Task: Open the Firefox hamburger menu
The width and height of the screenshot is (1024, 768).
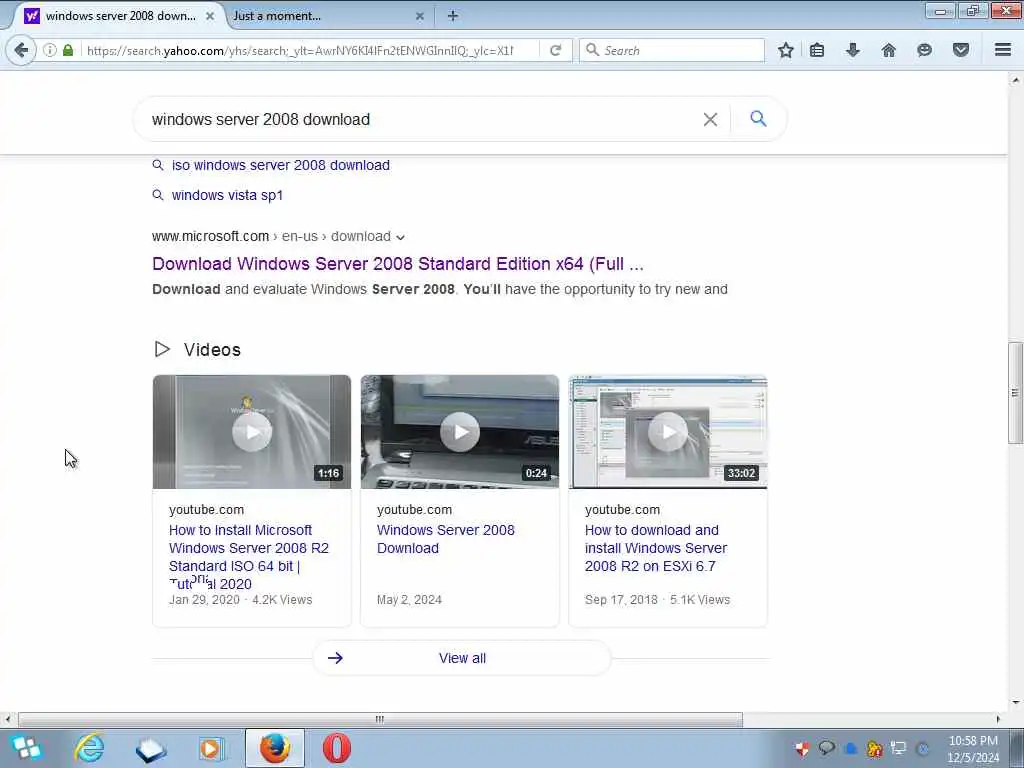Action: click(1003, 50)
